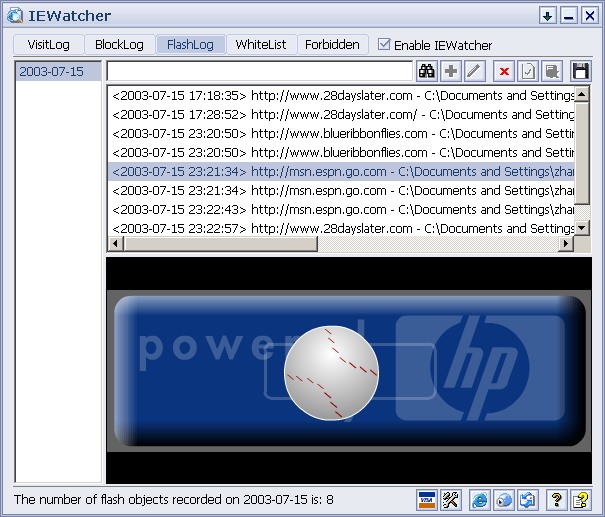Select the 23:22:57 28dayslater.com log entry
The image size is (605, 517).
pyautogui.click(x=341, y=228)
